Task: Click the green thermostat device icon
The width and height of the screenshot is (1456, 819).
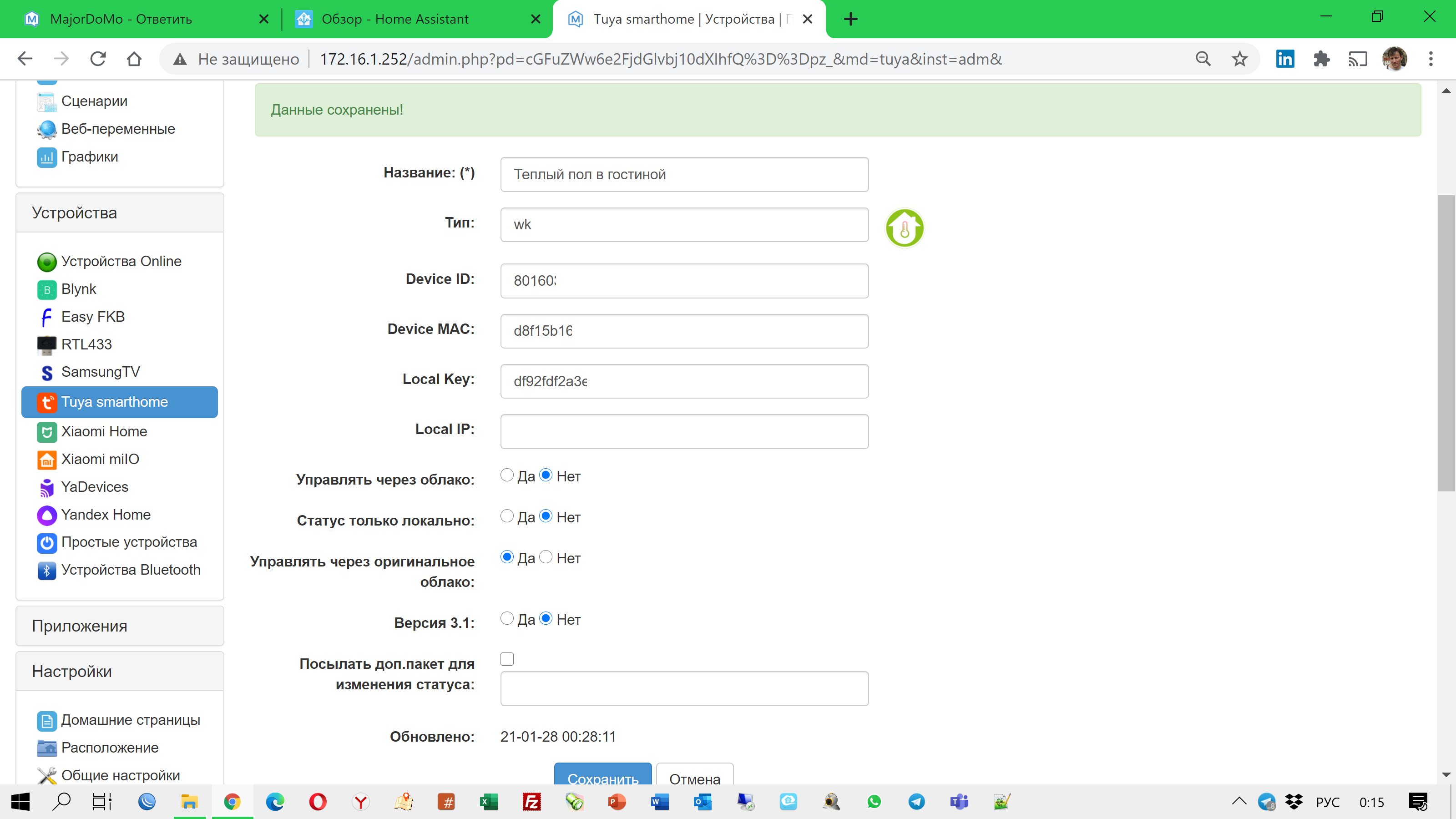Action: coord(905,228)
